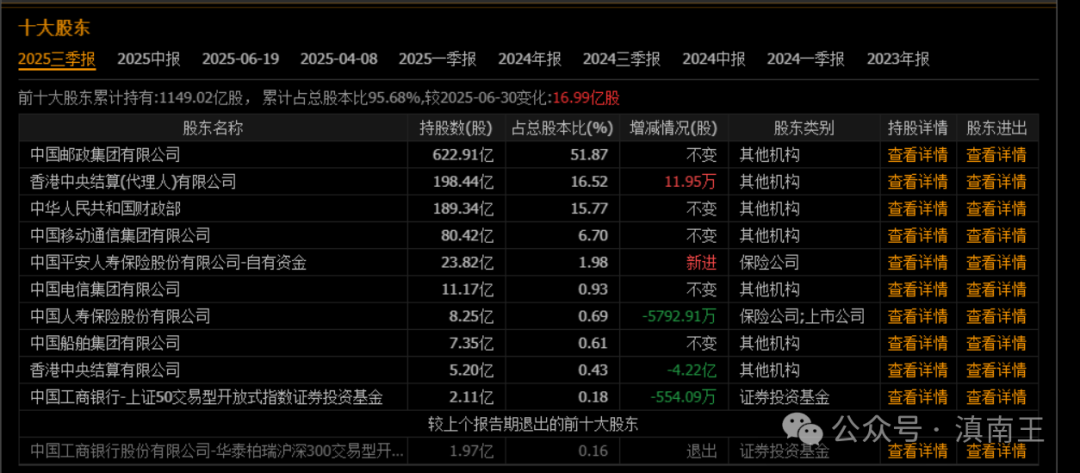This screenshot has height=473, width=1080.
Task: Click the 股东名称 column header
Action: pos(213,128)
